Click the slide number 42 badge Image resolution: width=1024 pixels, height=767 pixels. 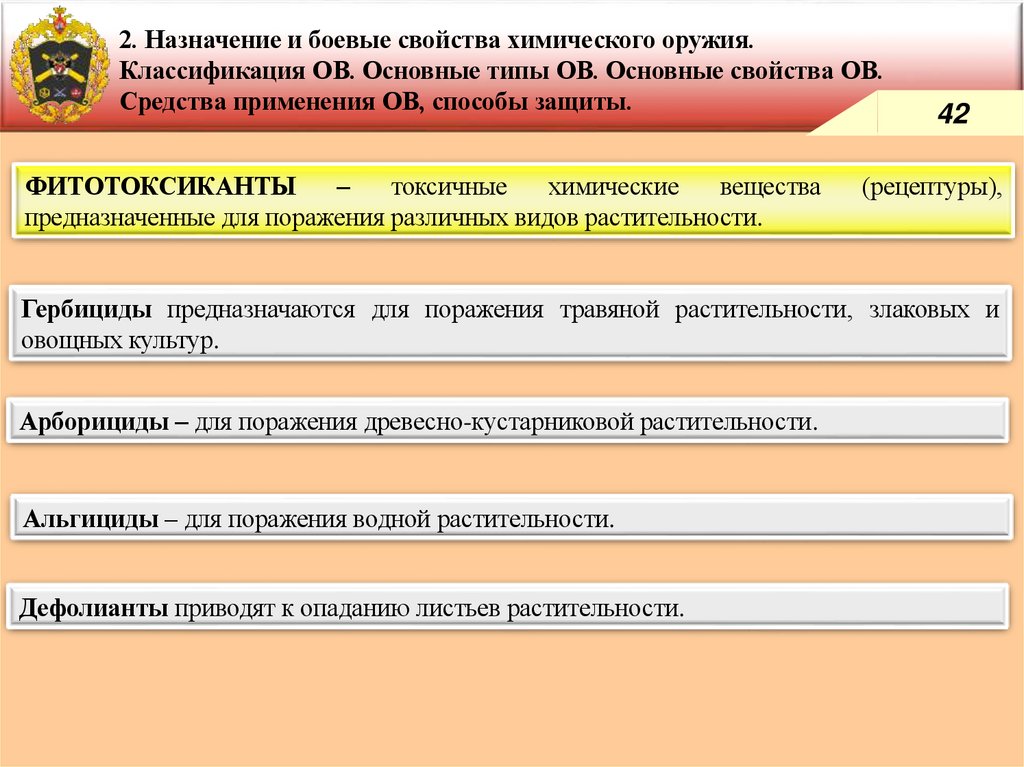click(953, 114)
